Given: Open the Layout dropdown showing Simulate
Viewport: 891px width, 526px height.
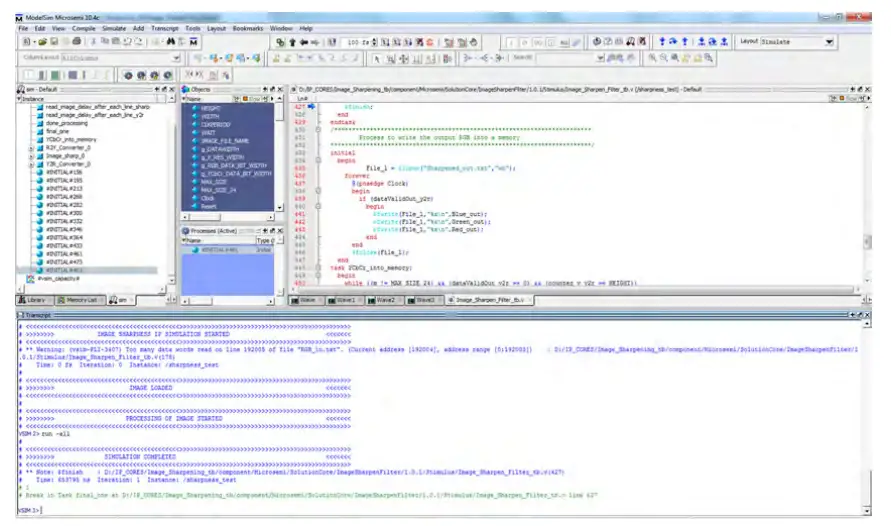Looking at the screenshot, I should coord(829,43).
